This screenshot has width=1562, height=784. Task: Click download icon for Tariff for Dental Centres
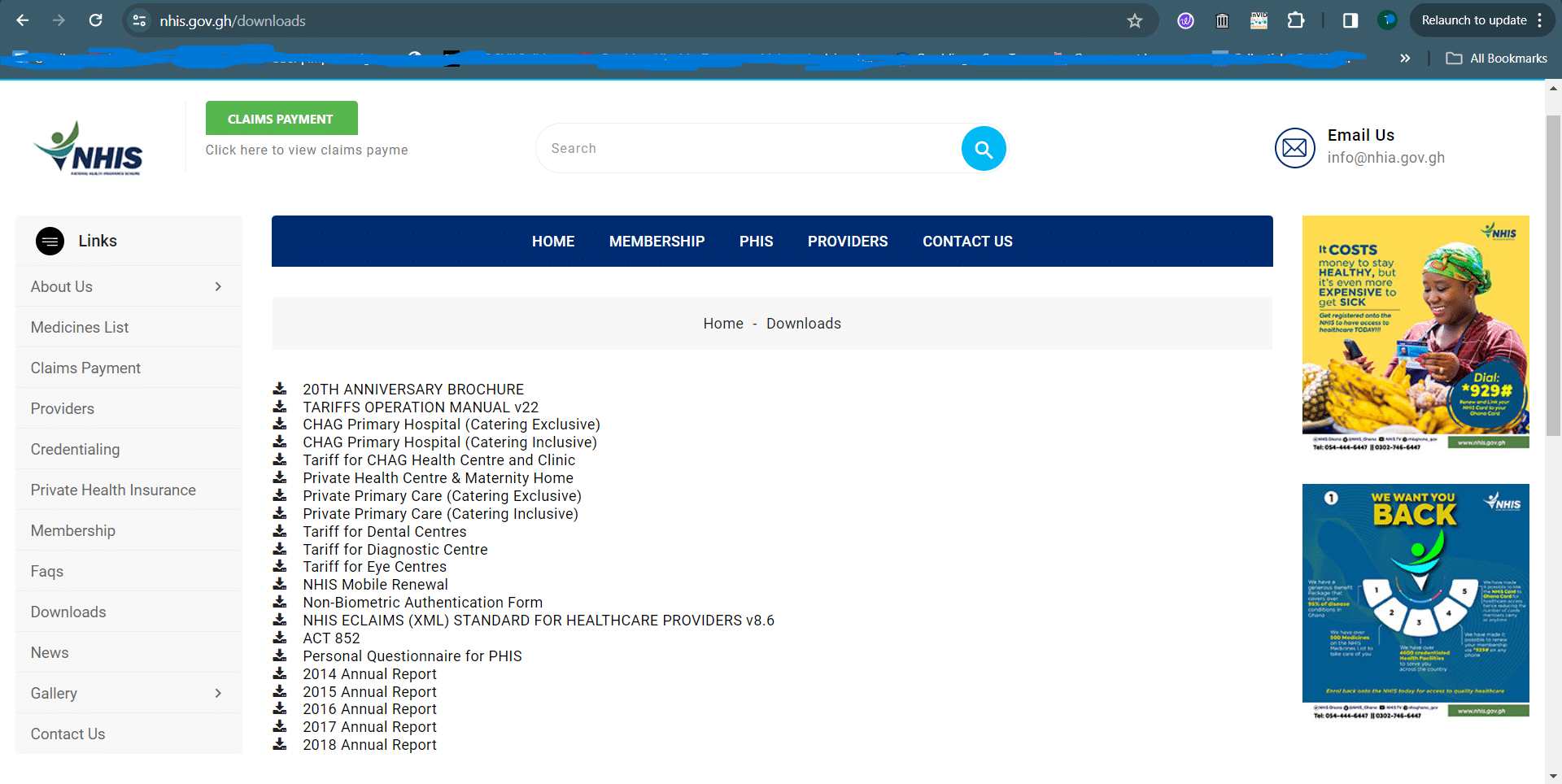tap(280, 531)
